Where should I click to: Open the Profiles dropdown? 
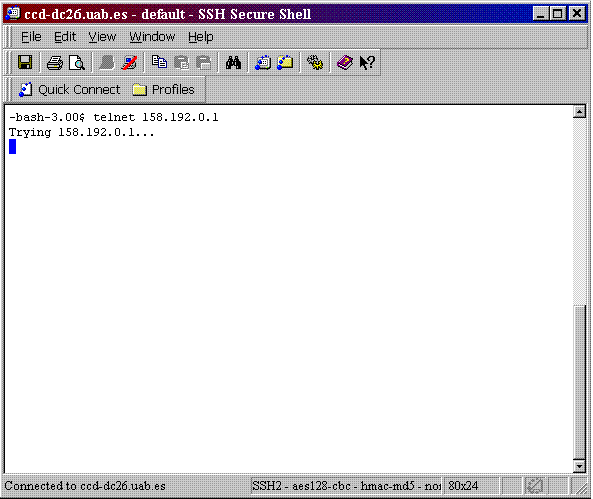coord(163,90)
